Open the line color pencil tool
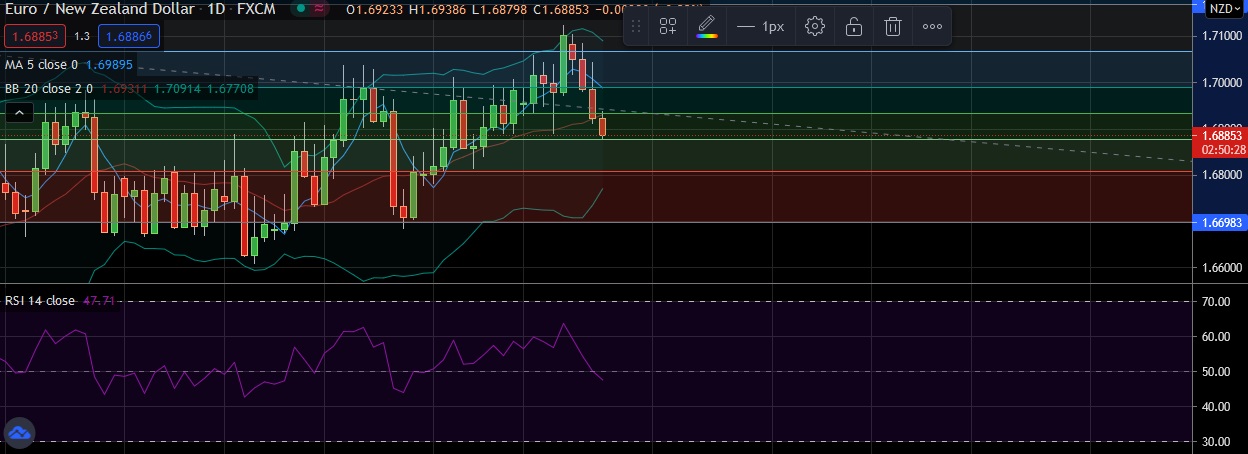Image resolution: width=1248 pixels, height=454 pixels. (x=707, y=26)
